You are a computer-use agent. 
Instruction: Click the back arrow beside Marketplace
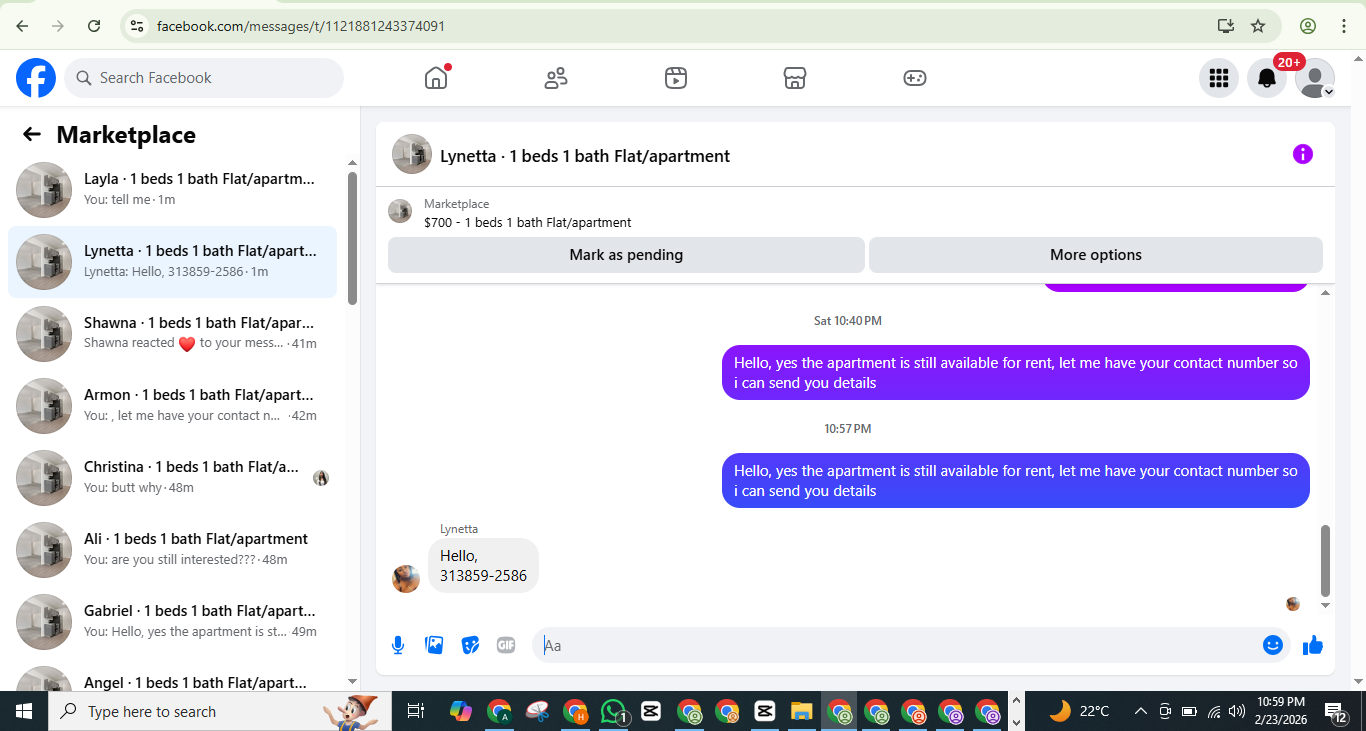point(32,135)
